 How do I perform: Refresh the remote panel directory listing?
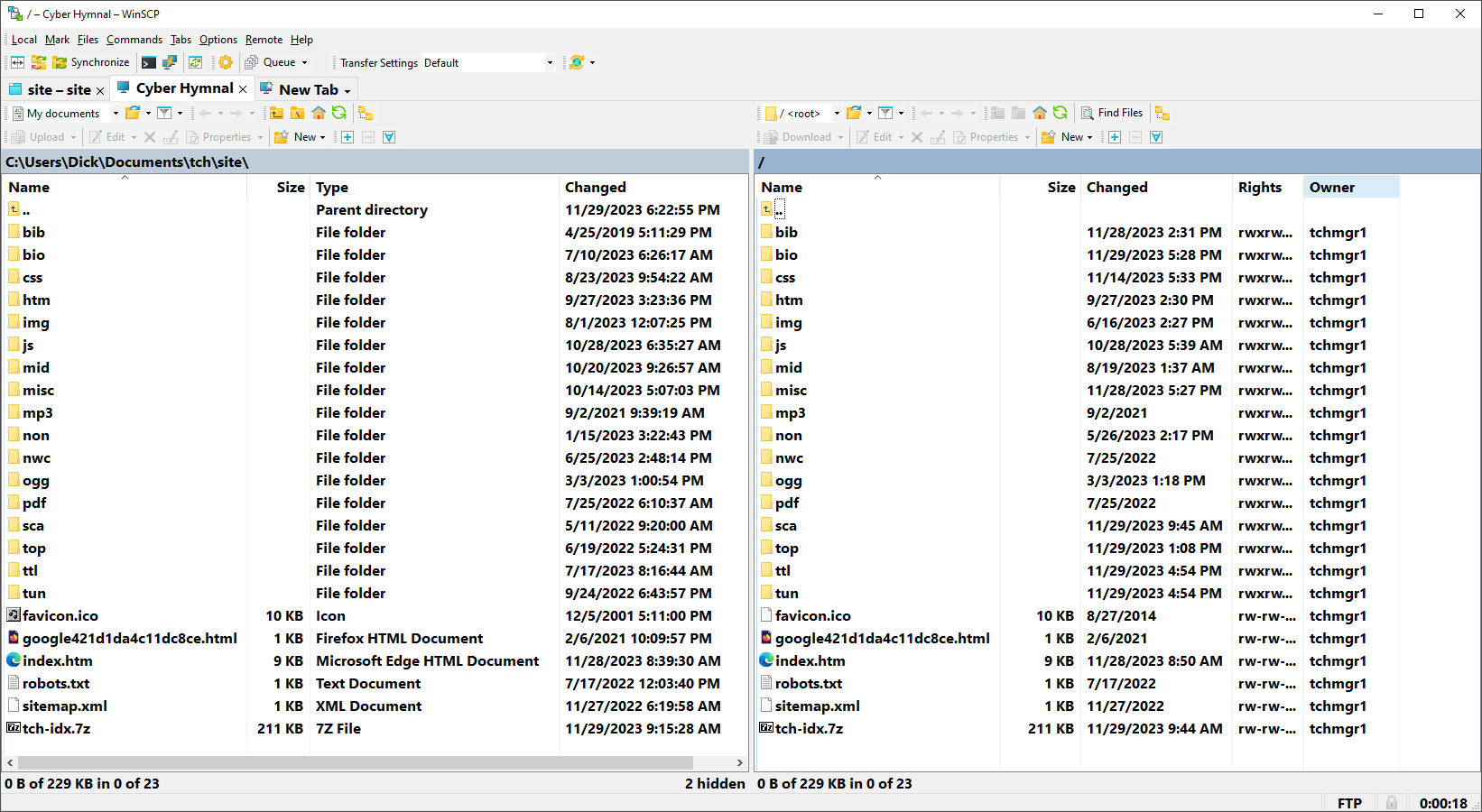point(1061,113)
